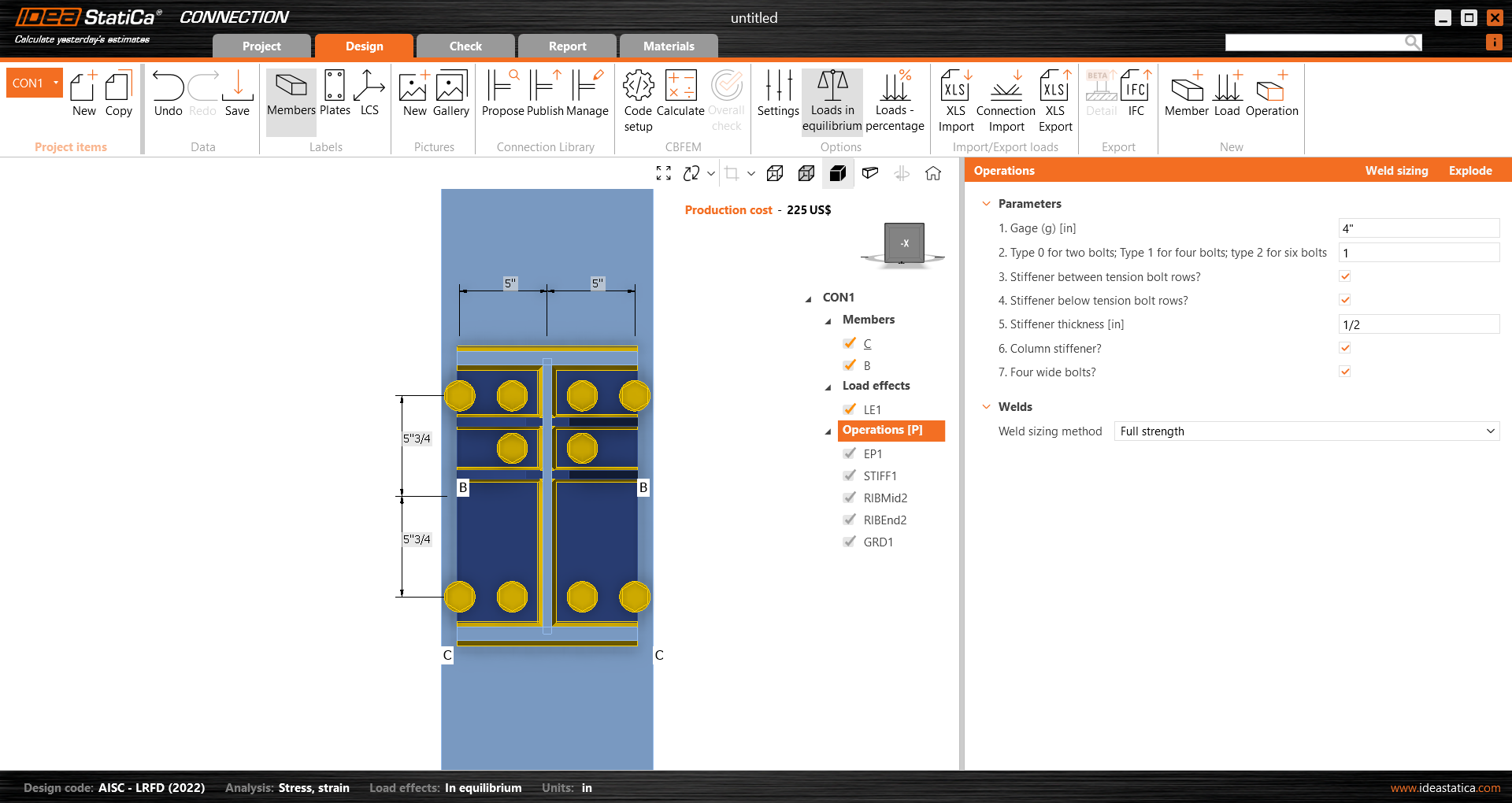Screen dimensions: 1512x803
Task: Open the Report tab
Action: pyautogui.click(x=567, y=46)
